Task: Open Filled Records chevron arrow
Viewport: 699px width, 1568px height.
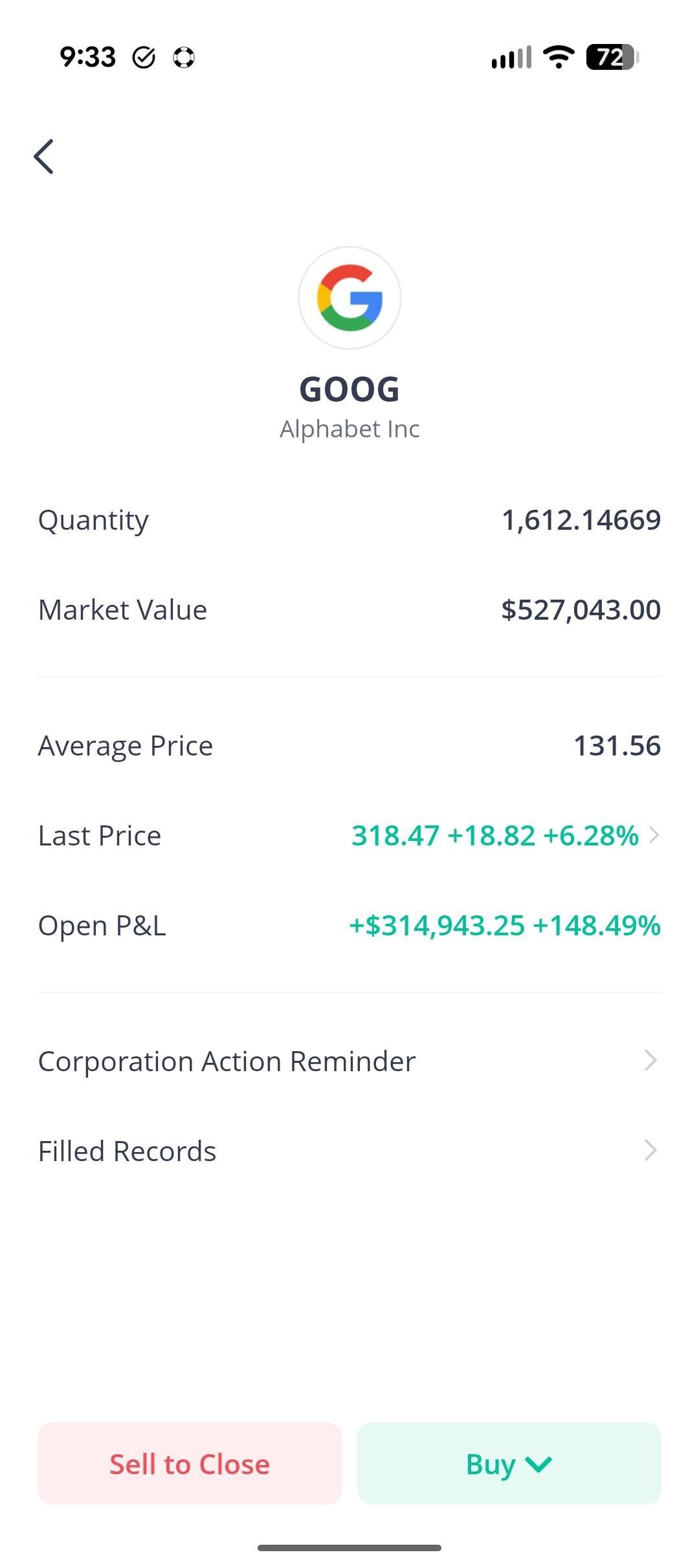Action: click(x=651, y=1151)
